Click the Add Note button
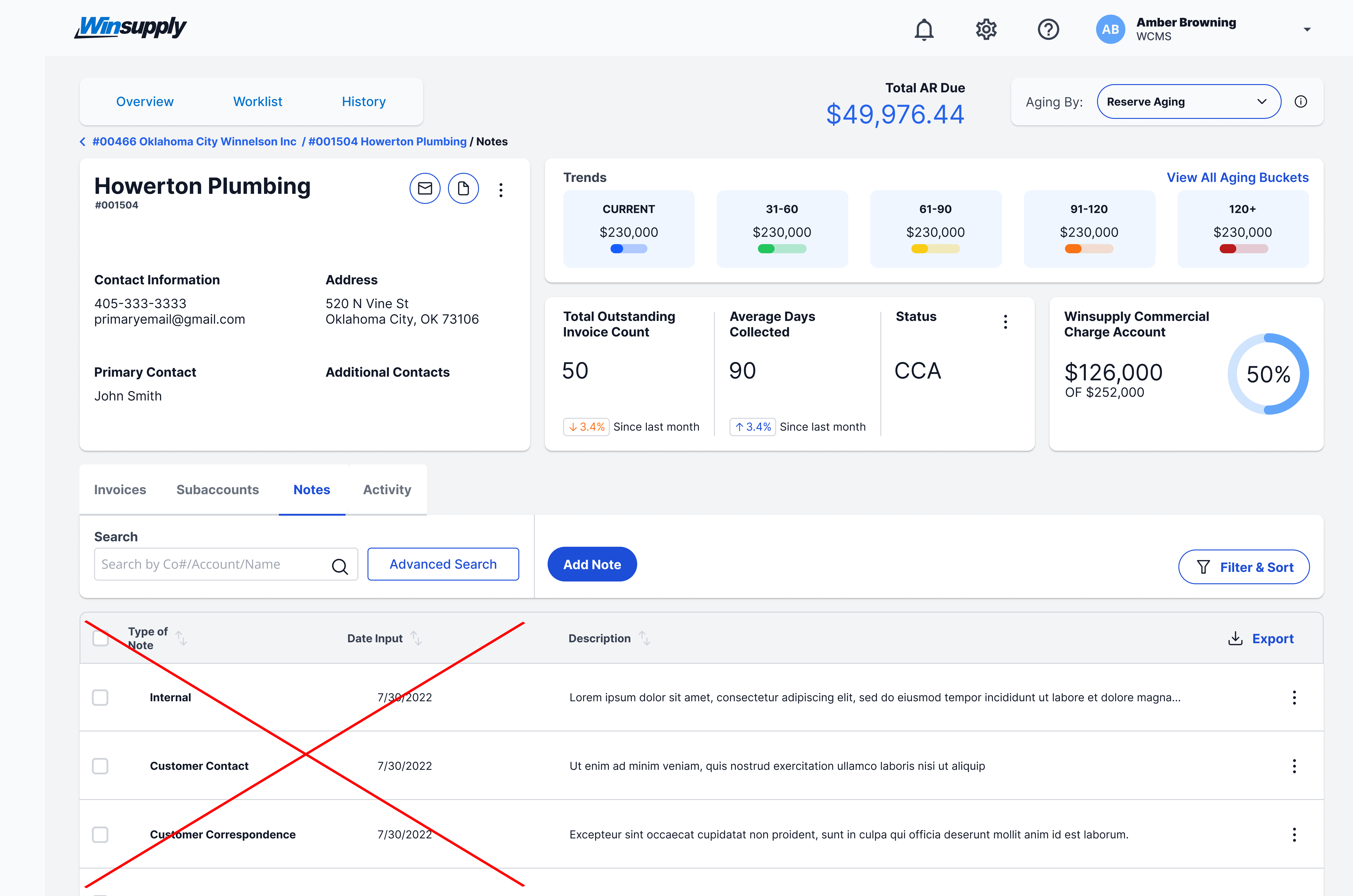This screenshot has width=1353, height=896. (592, 565)
